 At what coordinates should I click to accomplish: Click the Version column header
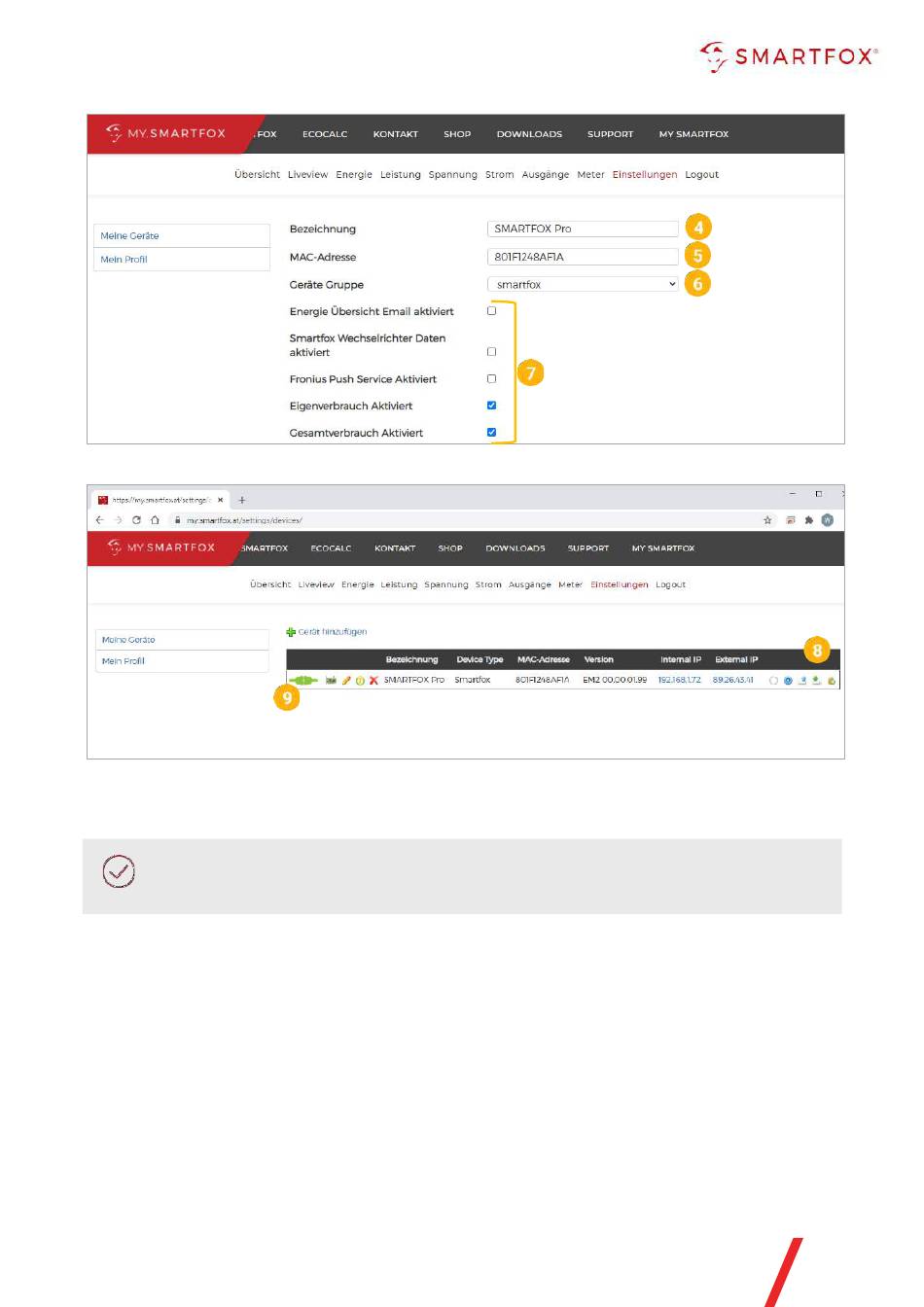click(599, 660)
